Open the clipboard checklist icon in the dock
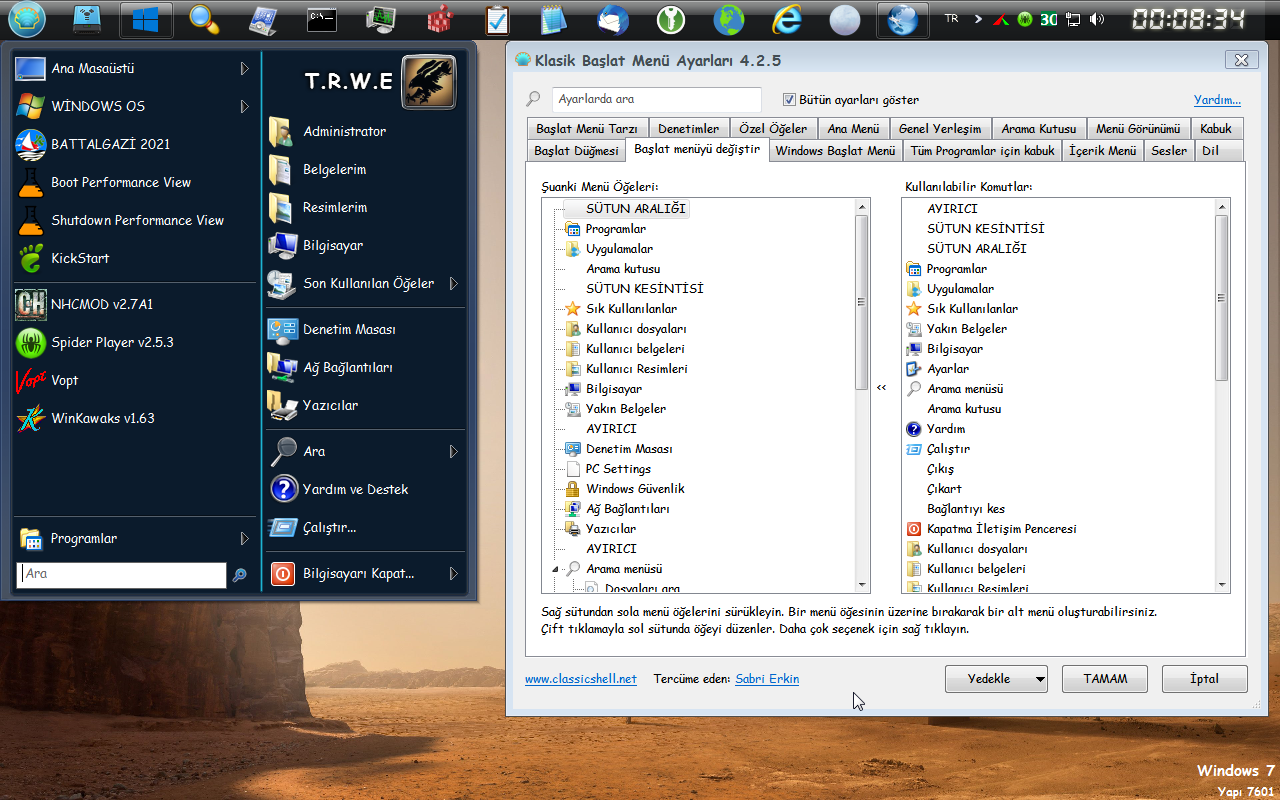This screenshot has width=1280, height=800. click(x=497, y=19)
